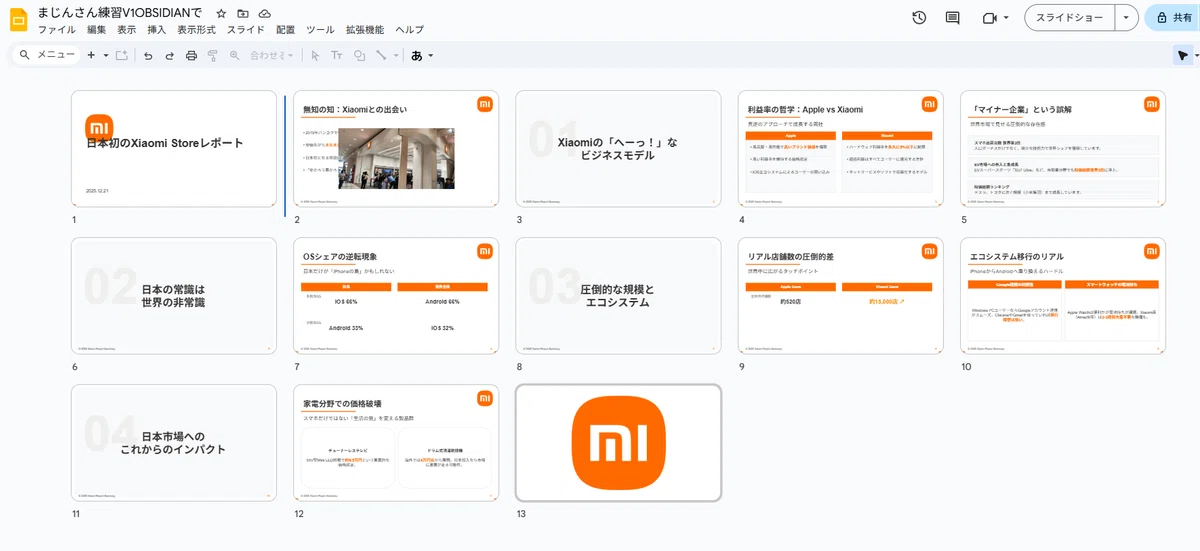Open the new slide layout dropdown arrow
The image size is (1200, 551).
pyautogui.click(x=105, y=55)
